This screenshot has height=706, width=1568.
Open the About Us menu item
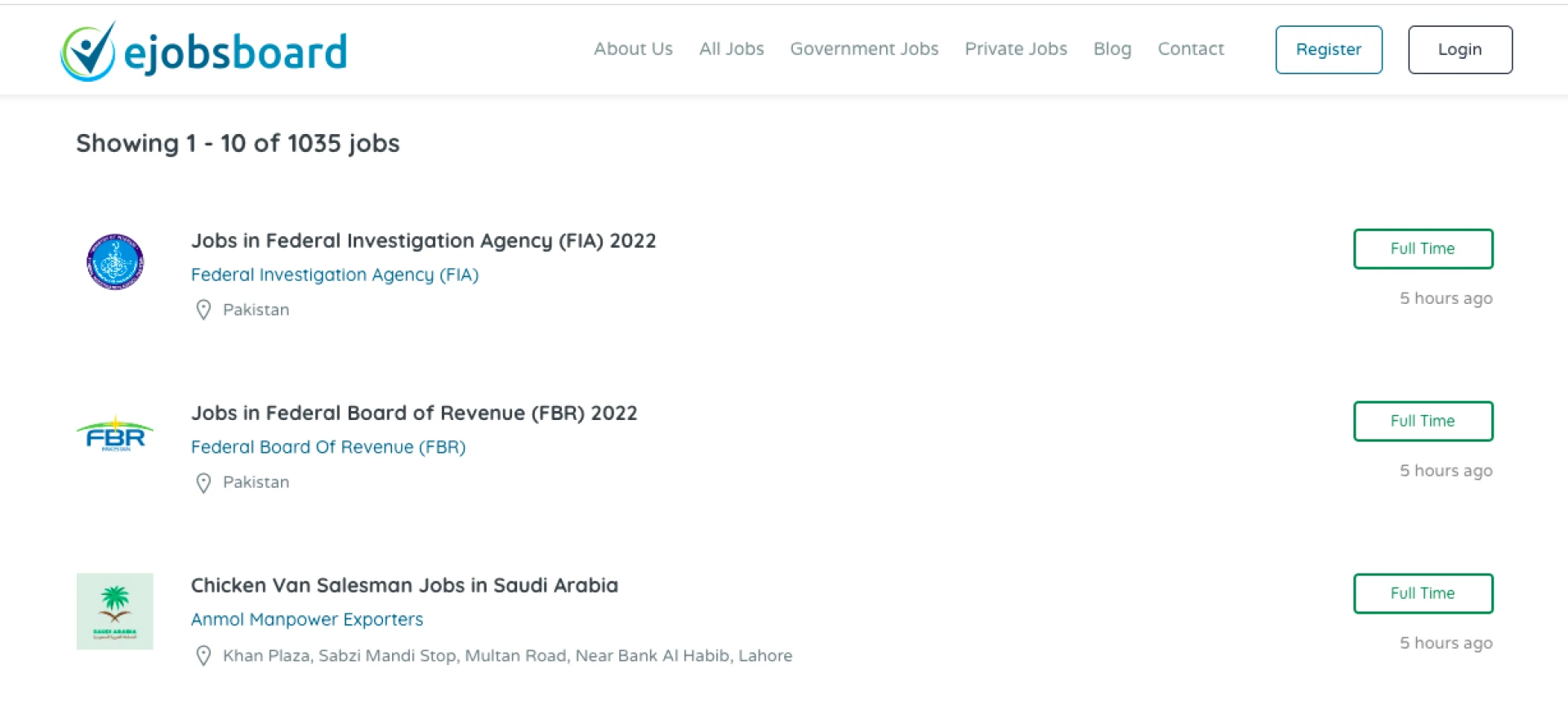coord(633,49)
